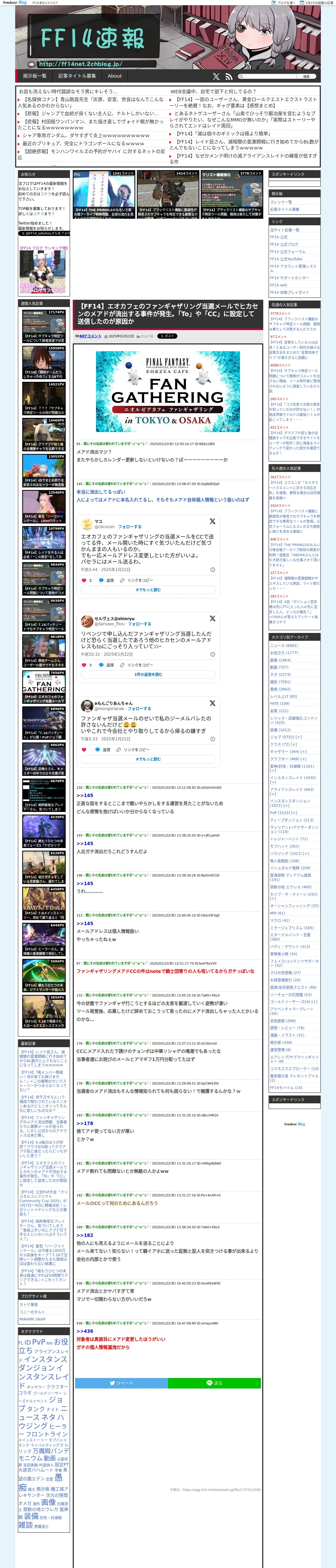
Task: Click the livedoor Blog logo at top left
Action: click(x=15, y=2)
